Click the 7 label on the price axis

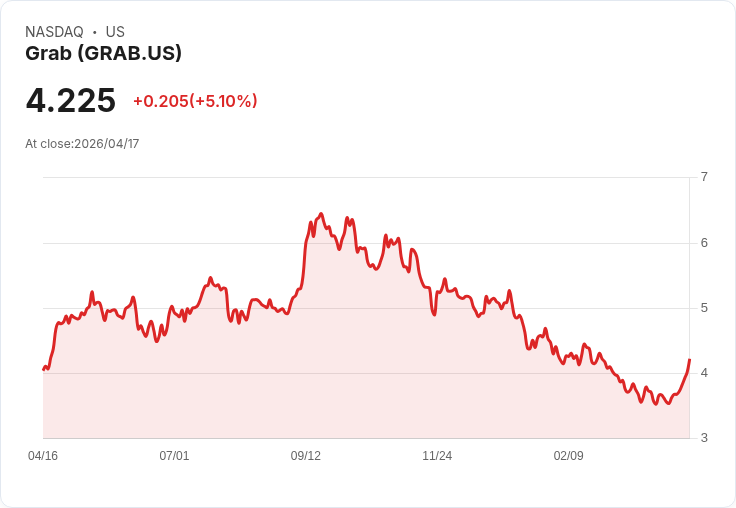(704, 177)
